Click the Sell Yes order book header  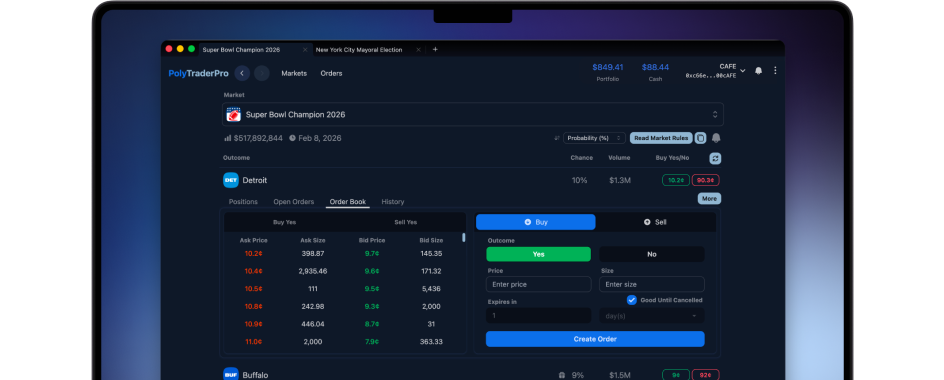[x=405, y=222]
